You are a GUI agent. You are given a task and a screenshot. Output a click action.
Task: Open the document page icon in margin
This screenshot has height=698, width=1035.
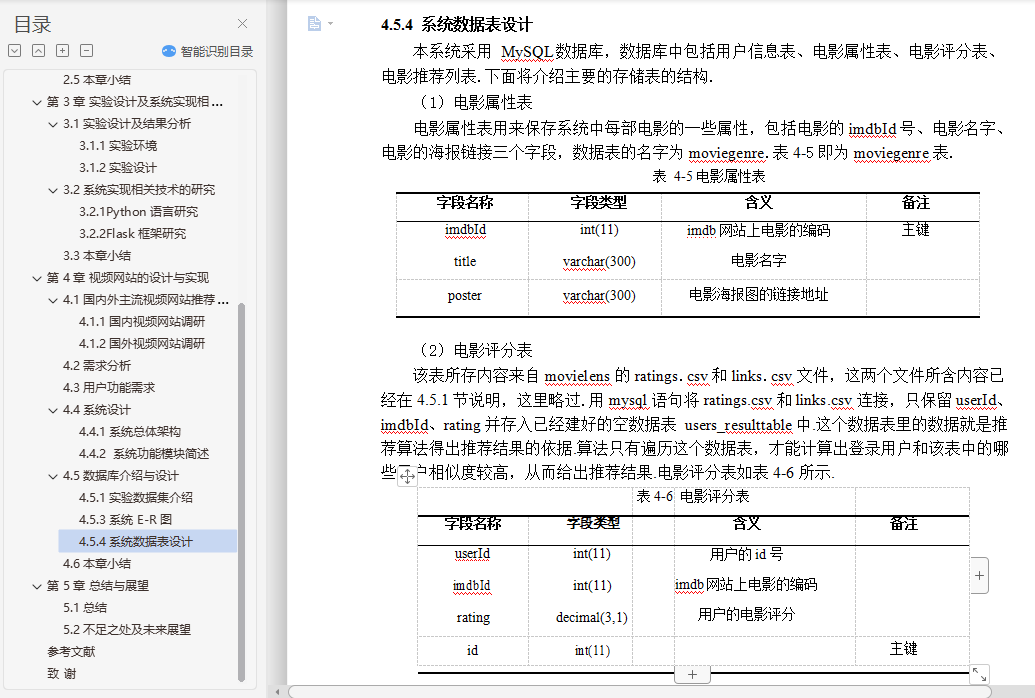[x=314, y=24]
